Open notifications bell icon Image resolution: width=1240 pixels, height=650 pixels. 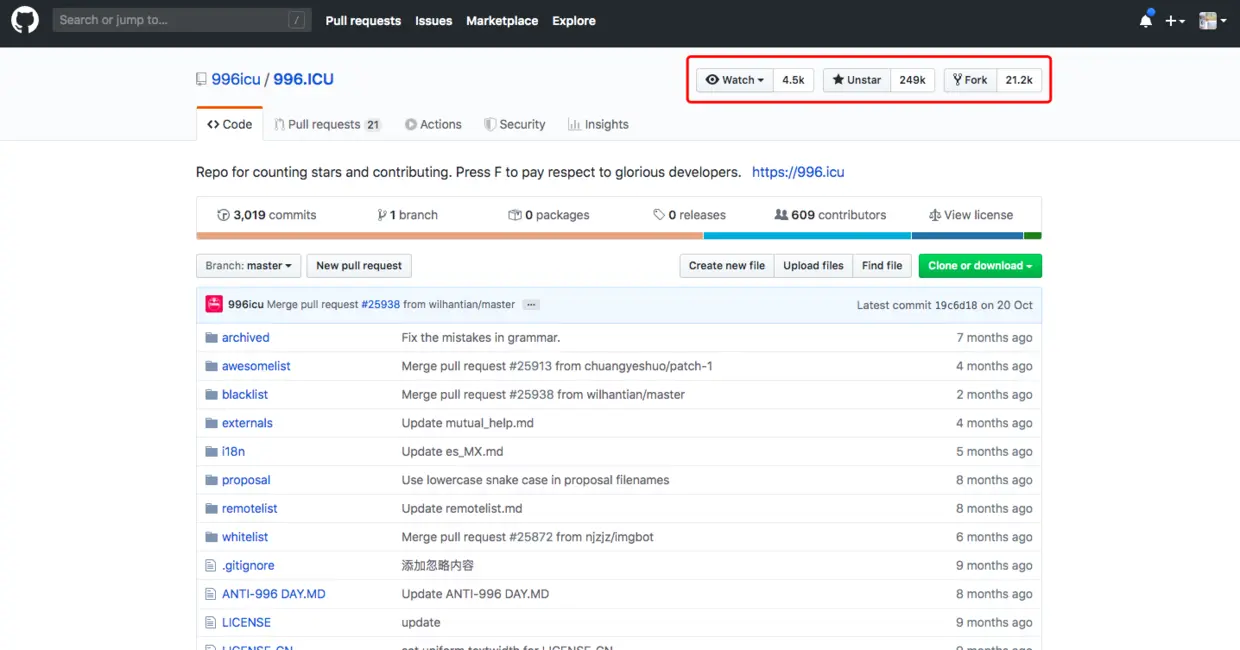[1146, 20]
